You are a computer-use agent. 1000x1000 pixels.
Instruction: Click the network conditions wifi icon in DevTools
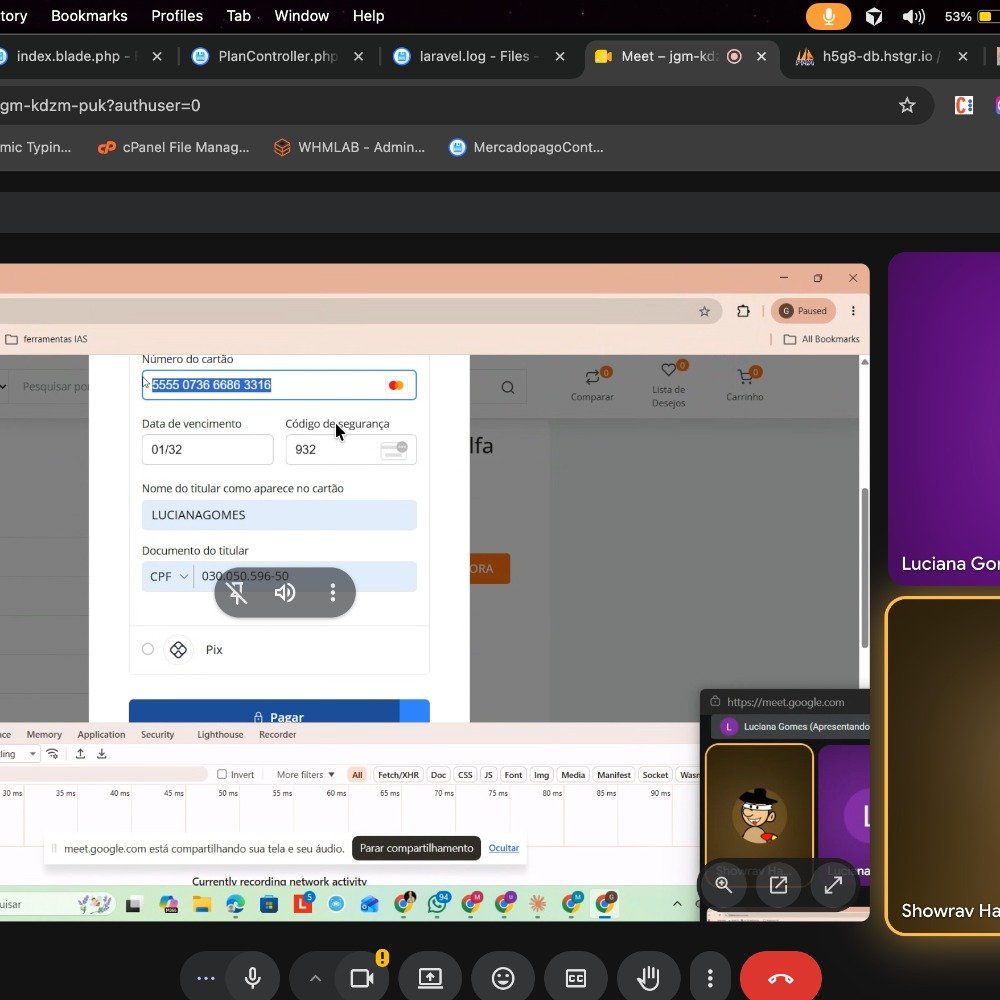tap(53, 754)
